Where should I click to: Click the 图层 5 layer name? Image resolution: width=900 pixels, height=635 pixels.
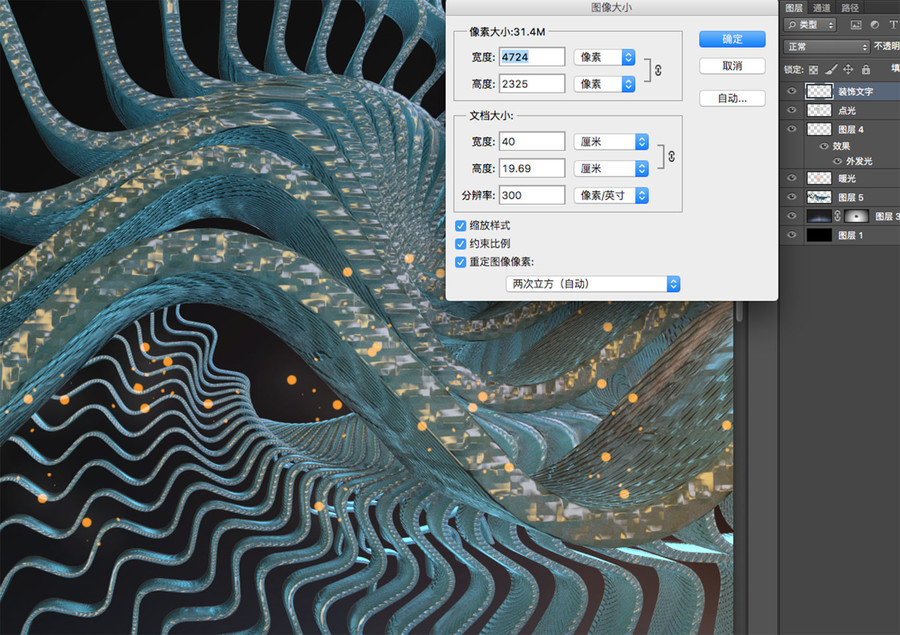[851, 197]
